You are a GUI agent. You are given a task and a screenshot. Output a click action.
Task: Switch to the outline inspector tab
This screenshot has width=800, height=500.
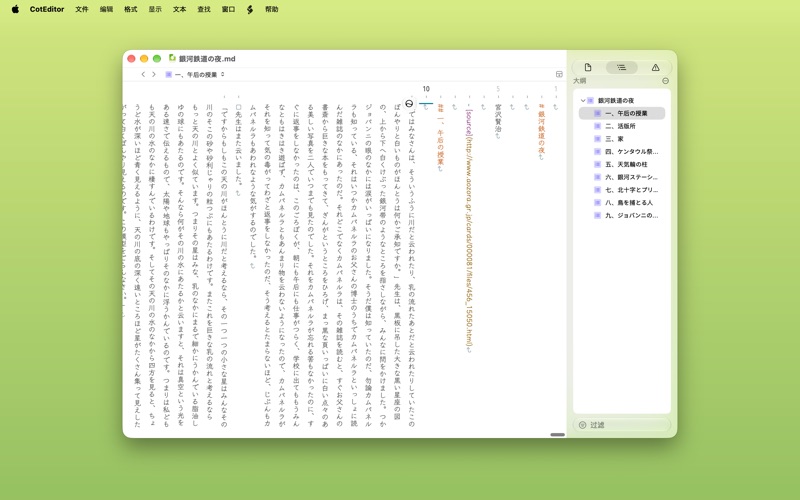pos(621,67)
